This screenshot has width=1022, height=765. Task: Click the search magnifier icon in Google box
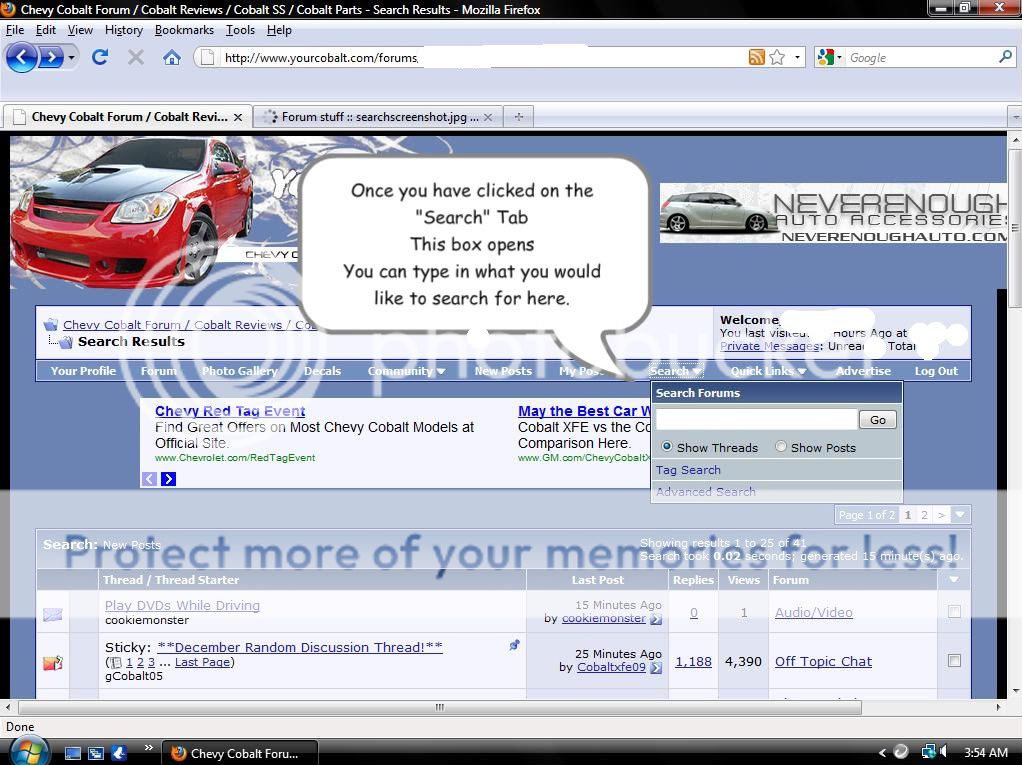pyautogui.click(x=1005, y=57)
